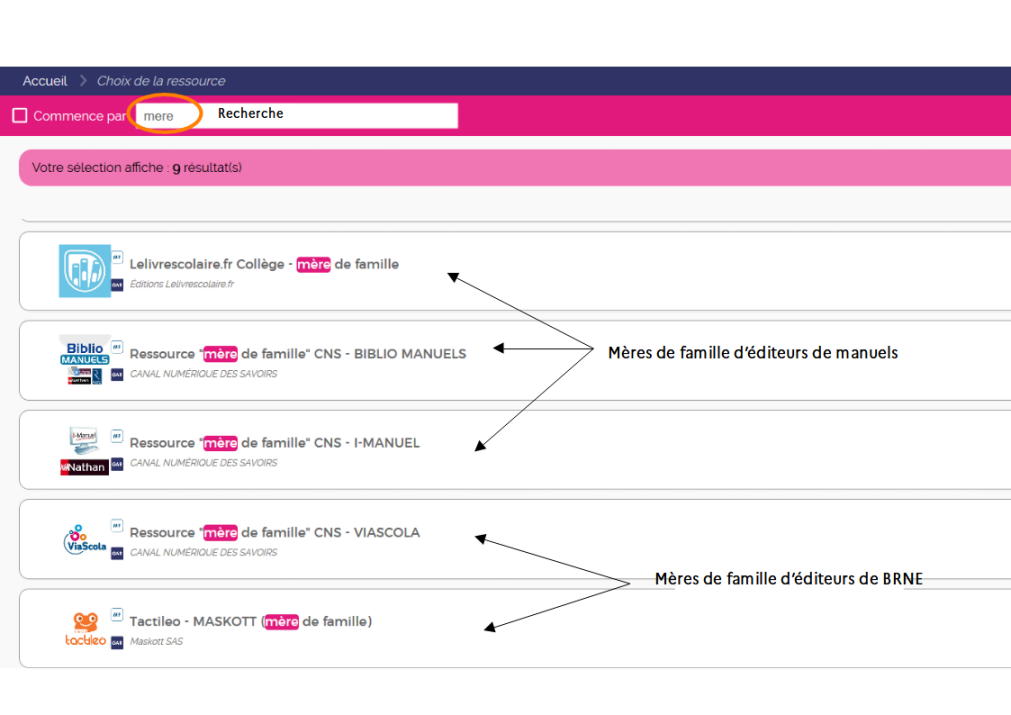This screenshot has height=715, width=1011.
Task: Click the breadcrumb chevron separator after Accueil
Action: (84, 81)
